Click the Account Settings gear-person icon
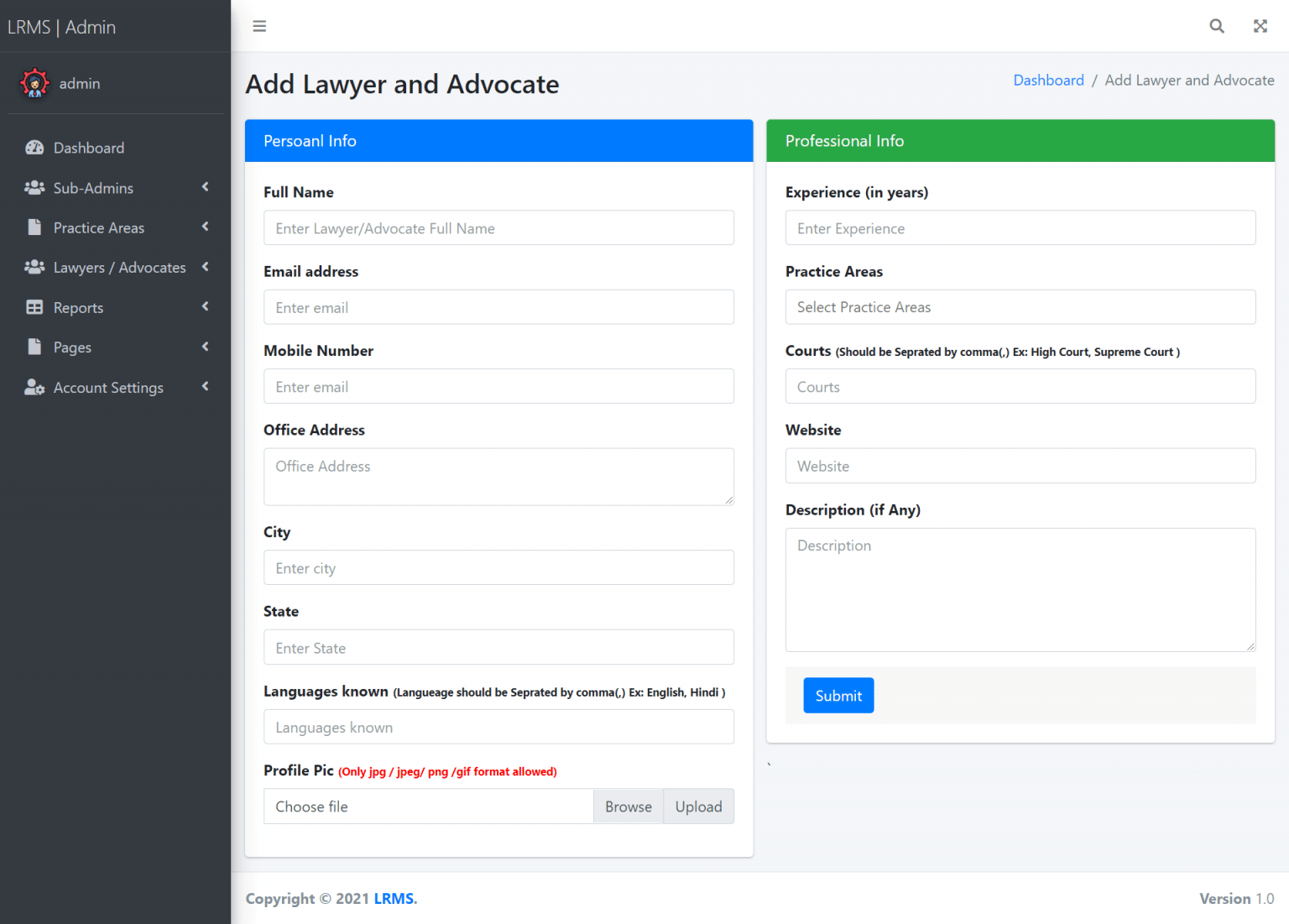 click(34, 387)
